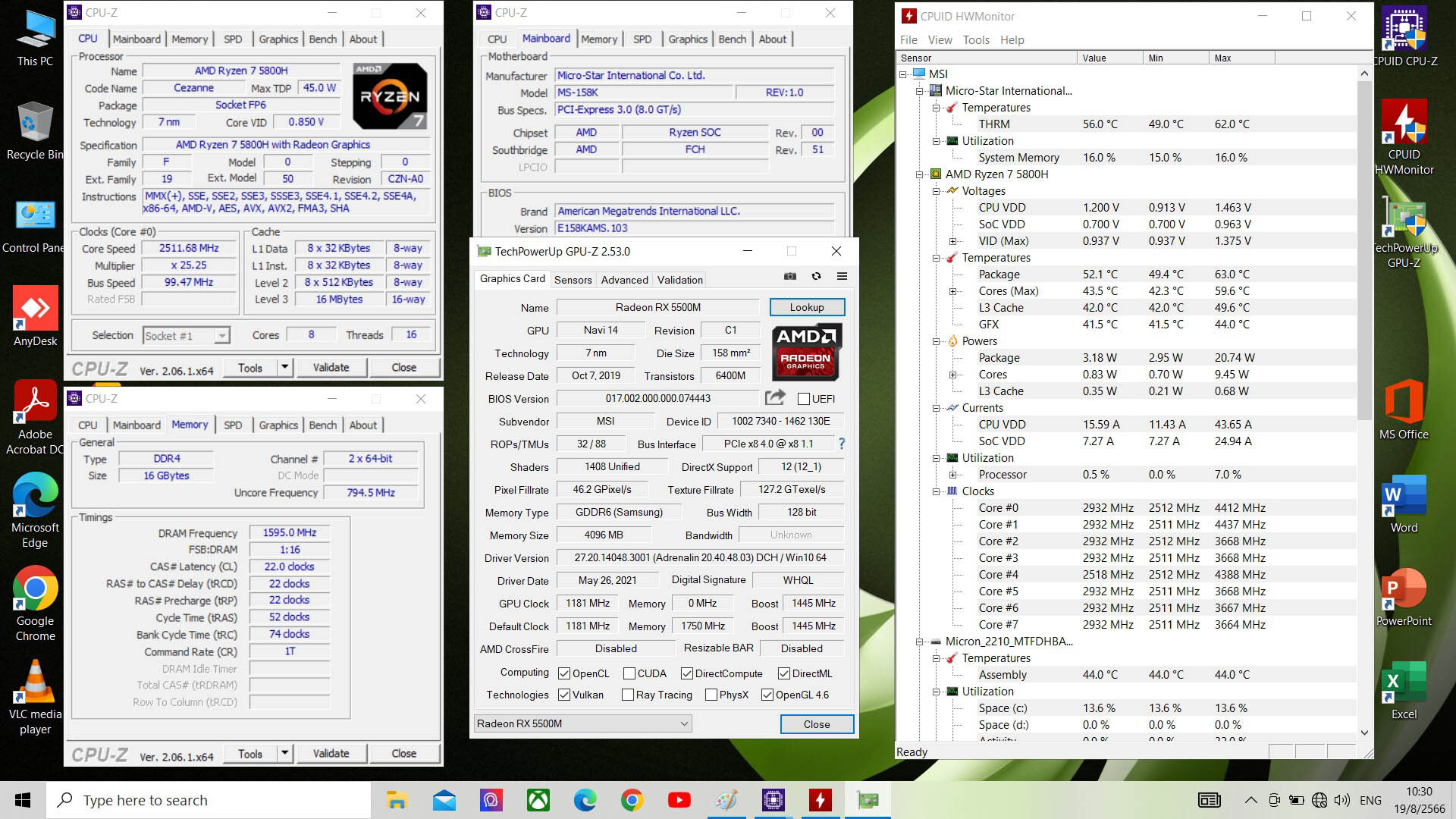Open MS Office desktop shortcut

click(1404, 409)
